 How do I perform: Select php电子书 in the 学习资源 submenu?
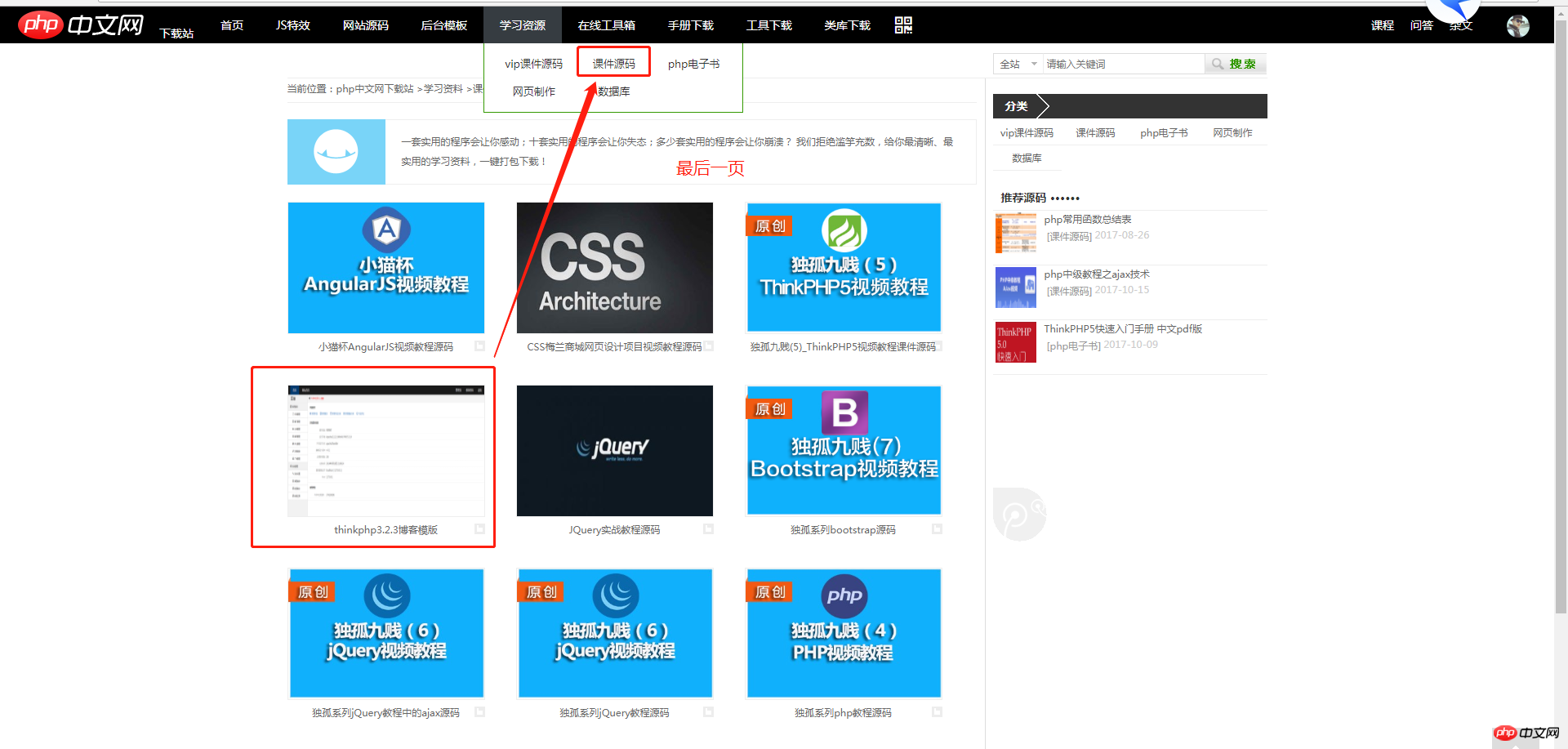(x=694, y=64)
